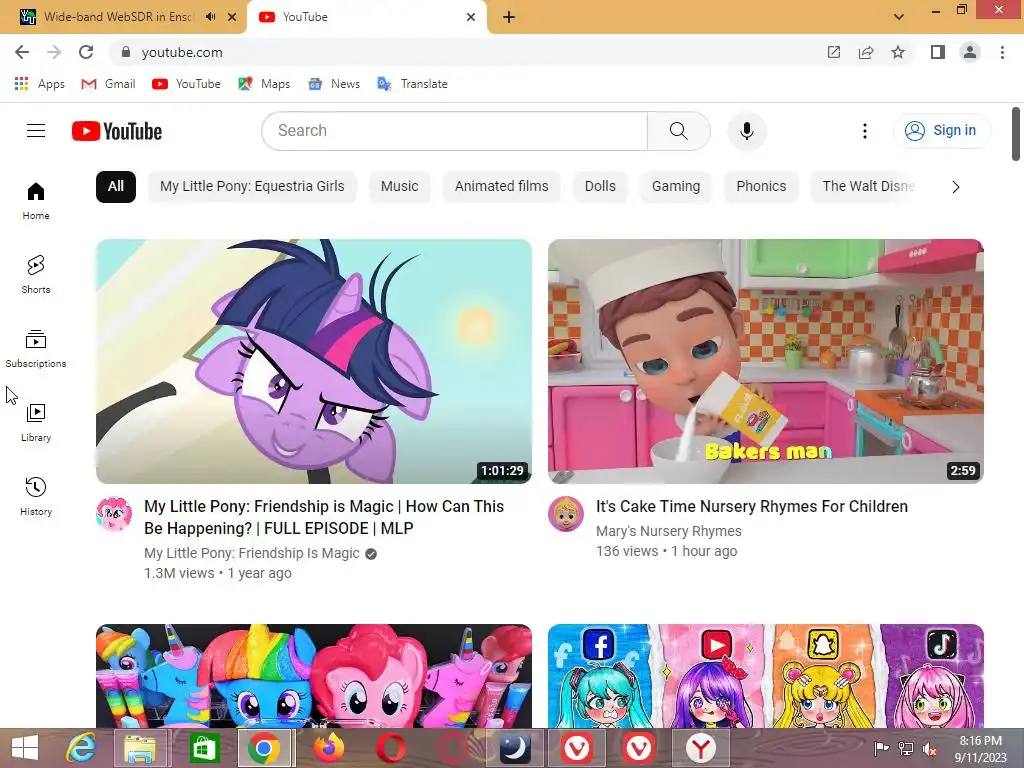Open the Maps bookmark
The image size is (1024, 768).
264,84
